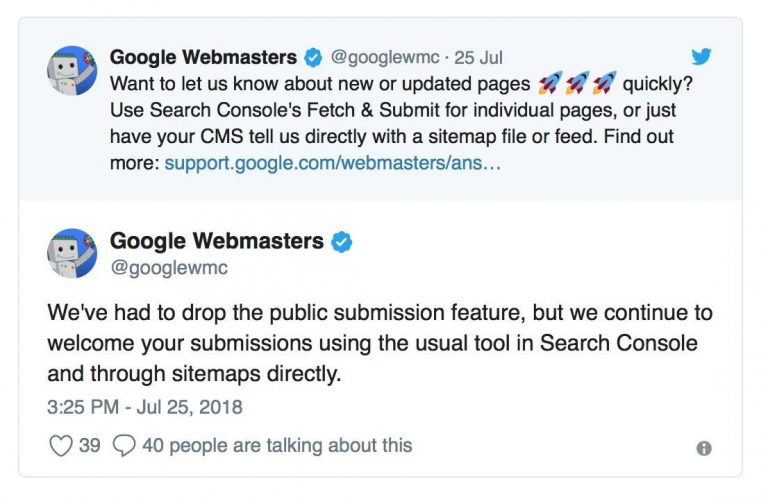Click the Twitter bird logo

point(702,55)
